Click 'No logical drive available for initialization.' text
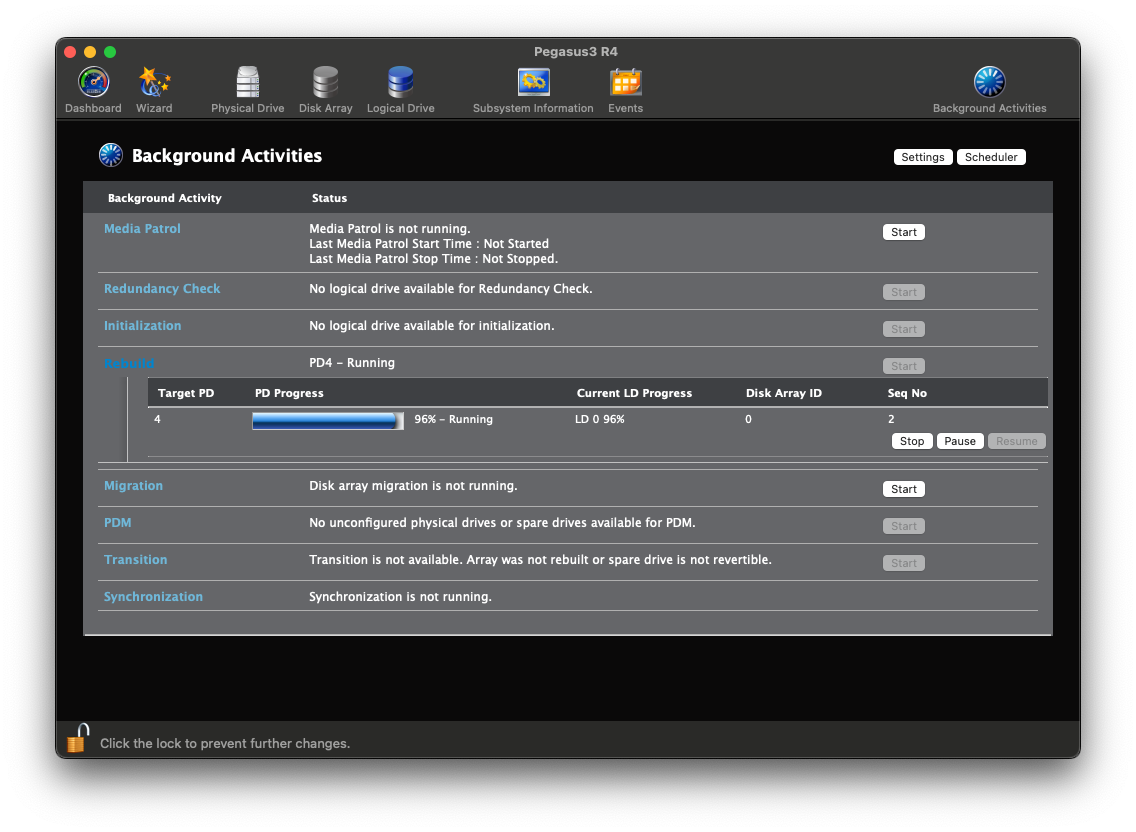The width and height of the screenshot is (1136, 832). (432, 325)
